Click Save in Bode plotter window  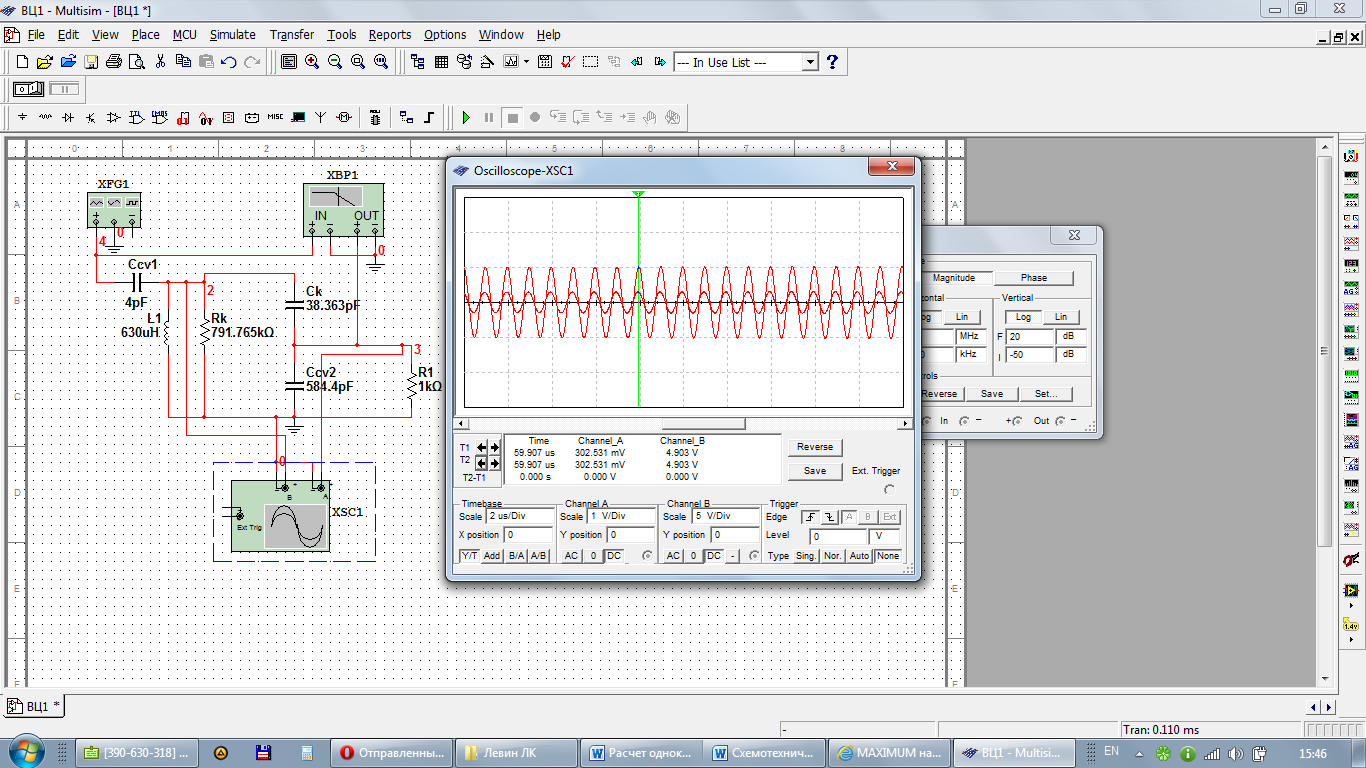coord(991,394)
